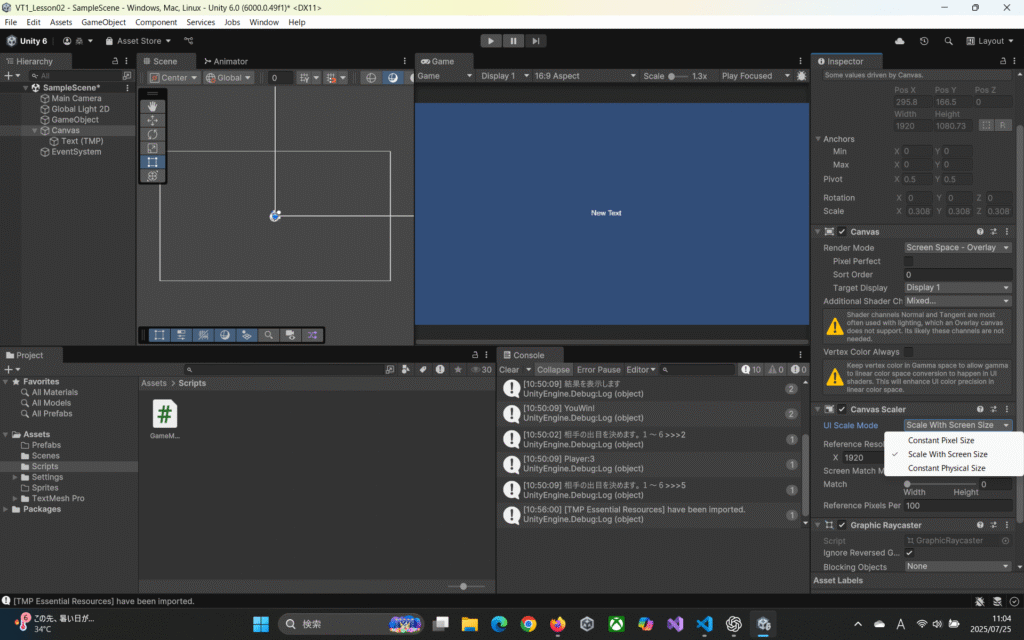Toggle Project favorites star icon
Screen dimensions: 1024x640
point(458,370)
